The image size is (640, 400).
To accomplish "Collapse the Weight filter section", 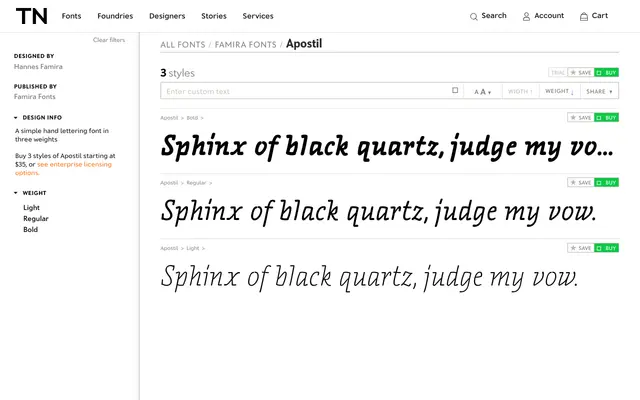I will (x=30, y=193).
